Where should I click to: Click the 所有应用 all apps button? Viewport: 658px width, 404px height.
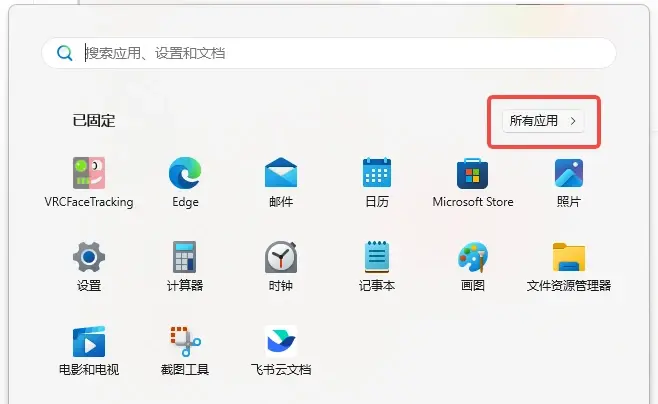543,121
